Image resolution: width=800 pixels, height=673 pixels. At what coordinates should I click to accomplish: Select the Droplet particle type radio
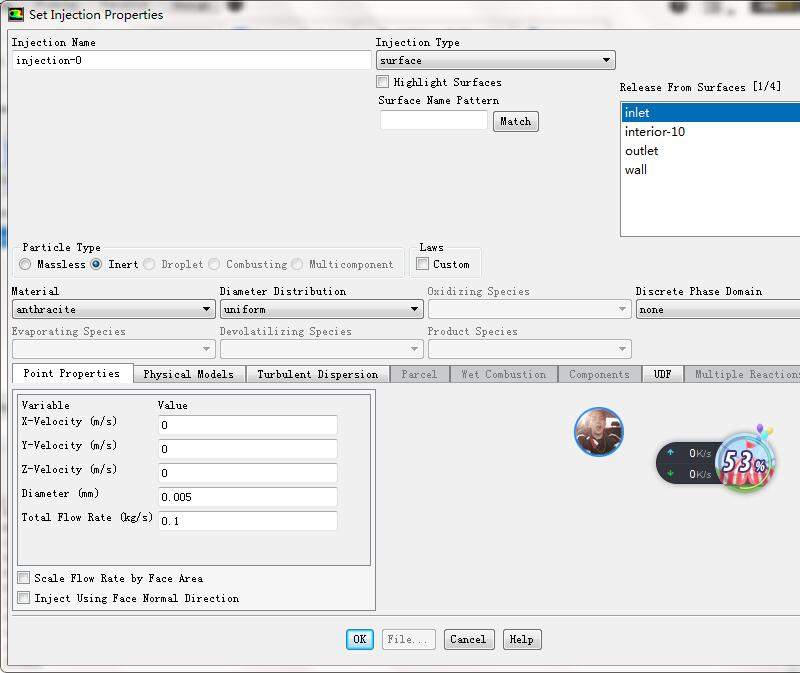coord(149,264)
